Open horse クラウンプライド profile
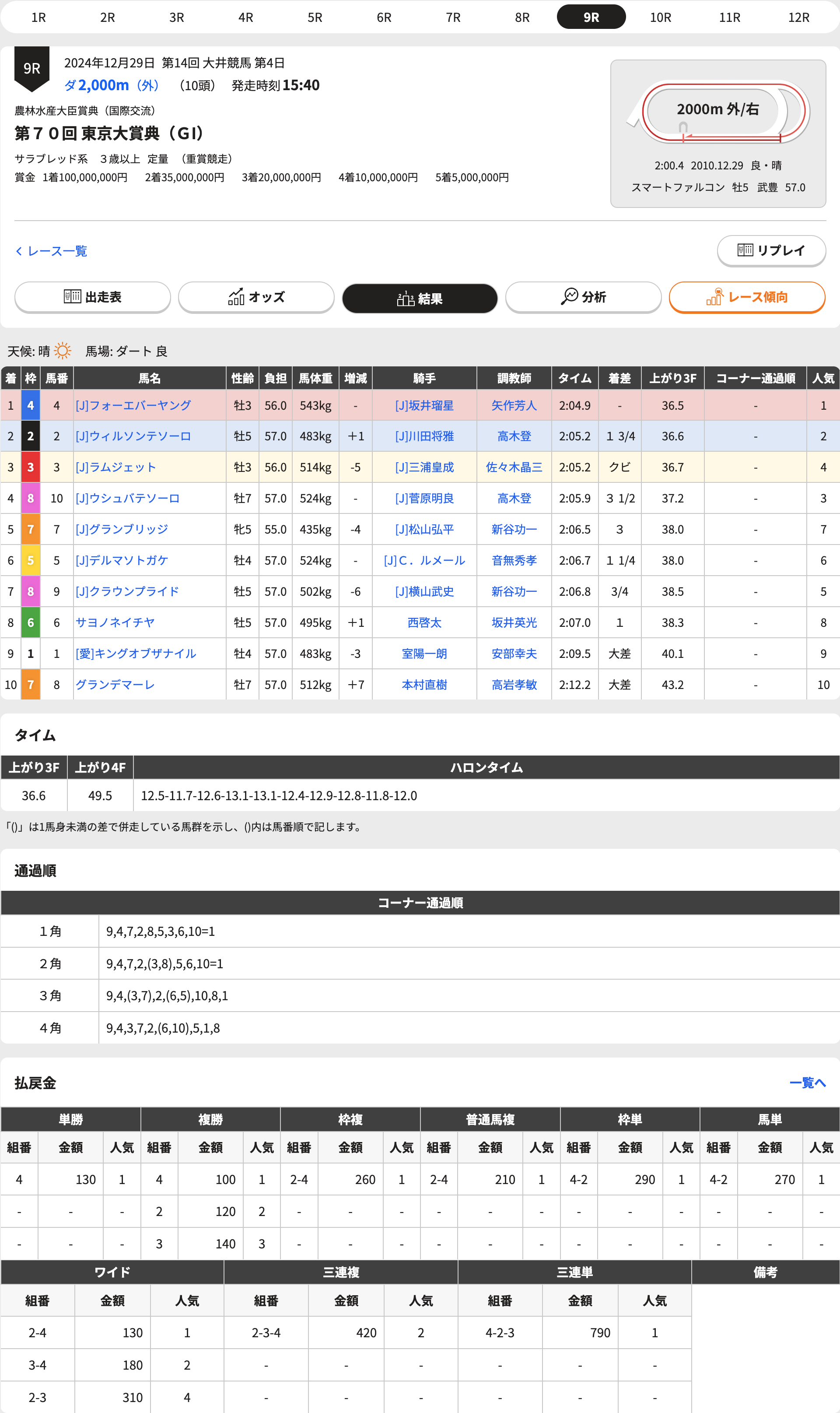 tap(127, 591)
